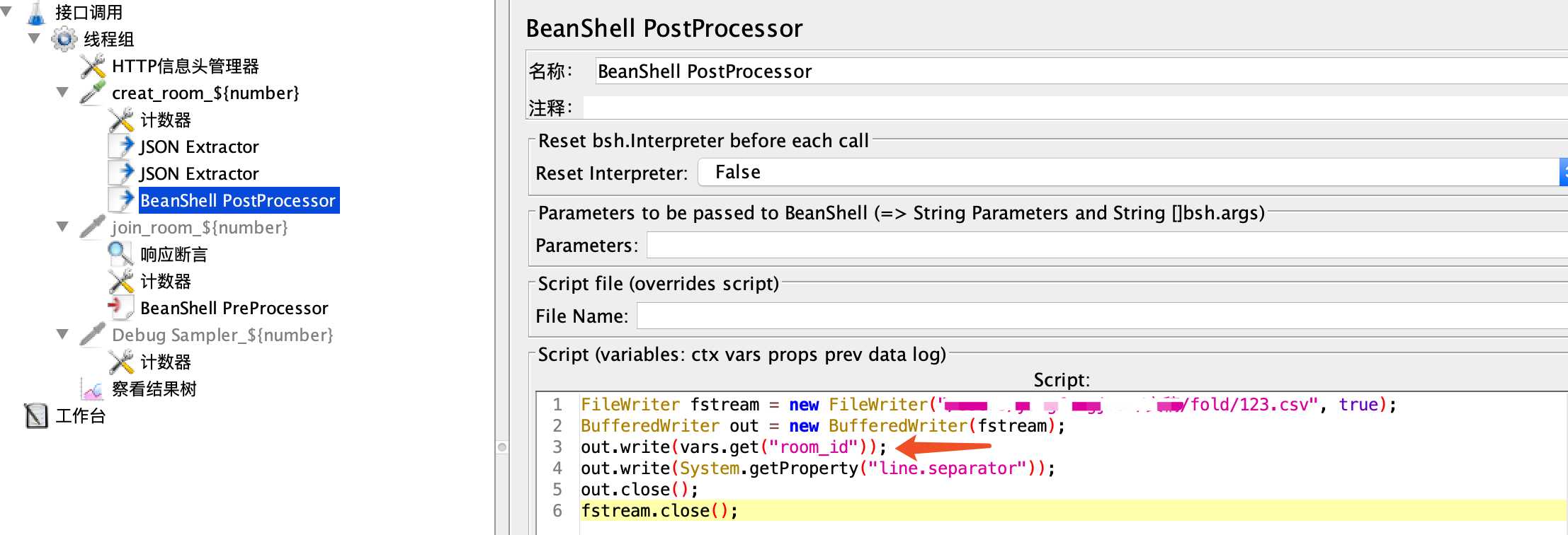
Task: Collapse the join_room_${number} node
Action: click(62, 226)
